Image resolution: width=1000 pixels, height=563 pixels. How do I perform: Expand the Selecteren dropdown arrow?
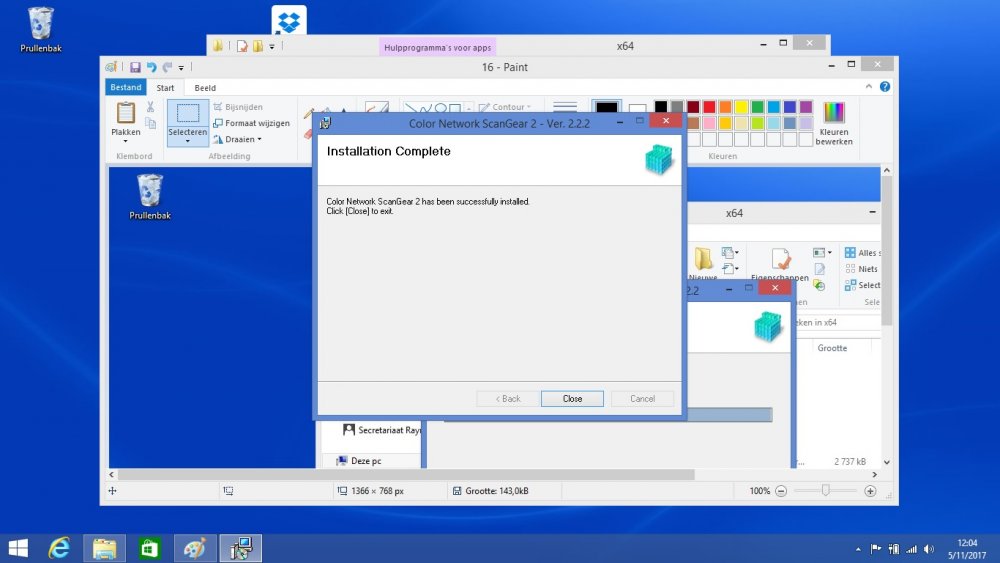[x=187, y=142]
